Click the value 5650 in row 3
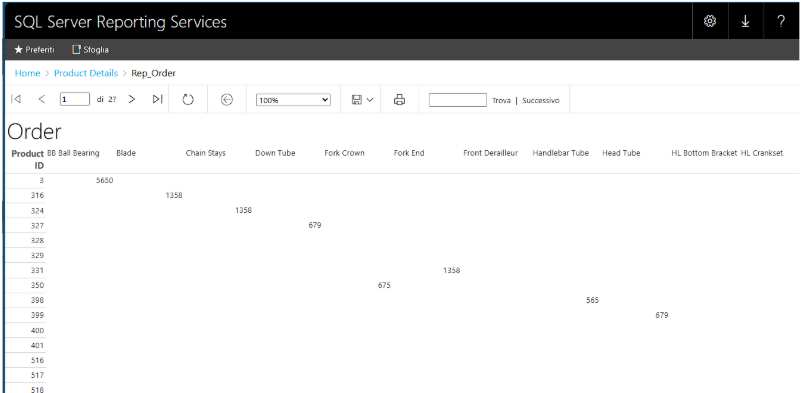 104,181
